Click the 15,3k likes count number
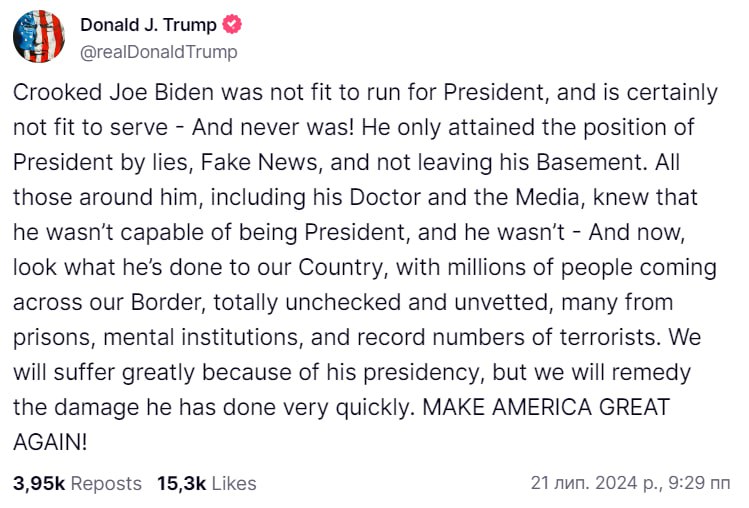749x508 pixels. tap(181, 483)
